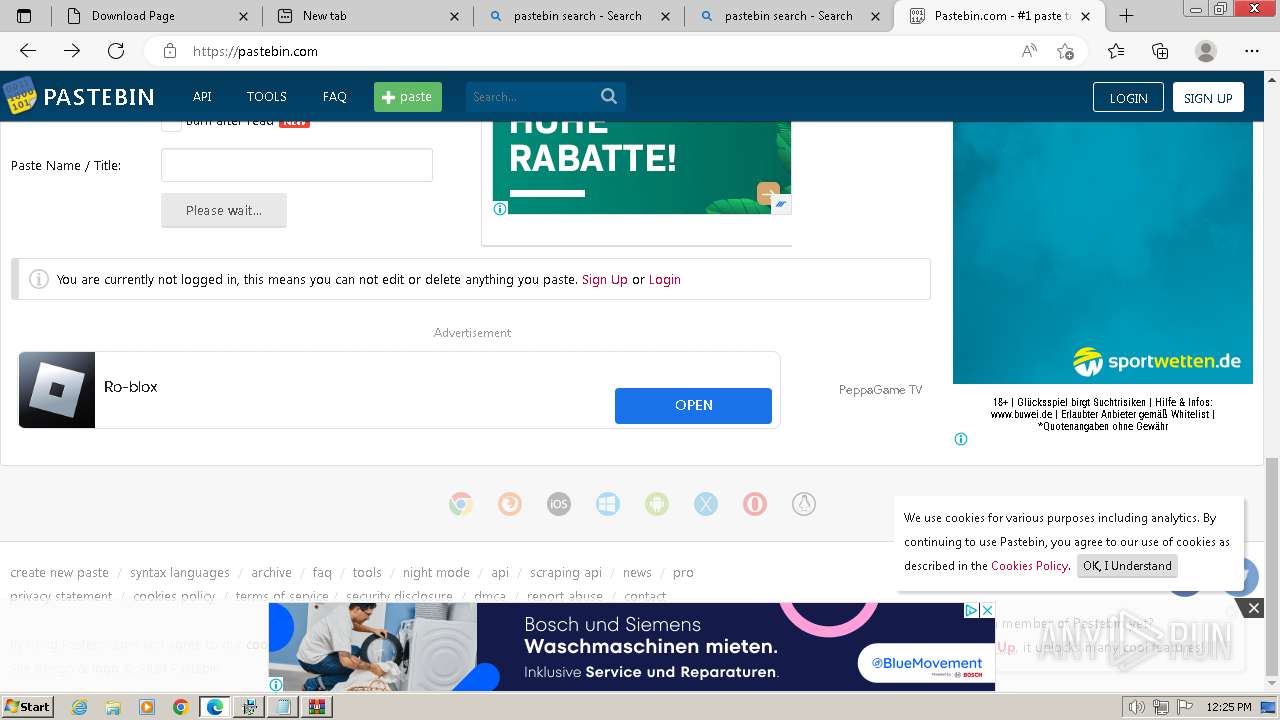Screen dimensions: 1280x720
Task: Open Microsoft Edge from the taskbar
Action: point(214,707)
